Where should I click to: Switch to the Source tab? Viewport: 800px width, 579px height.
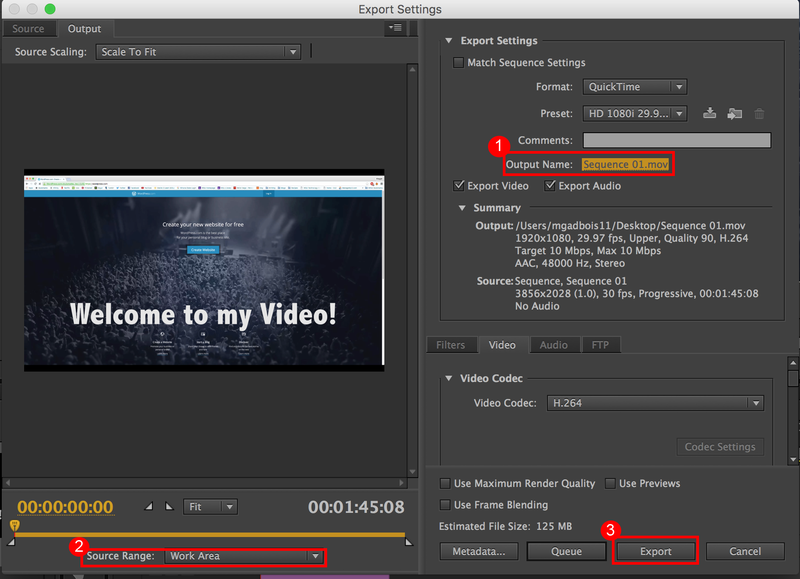click(28, 29)
